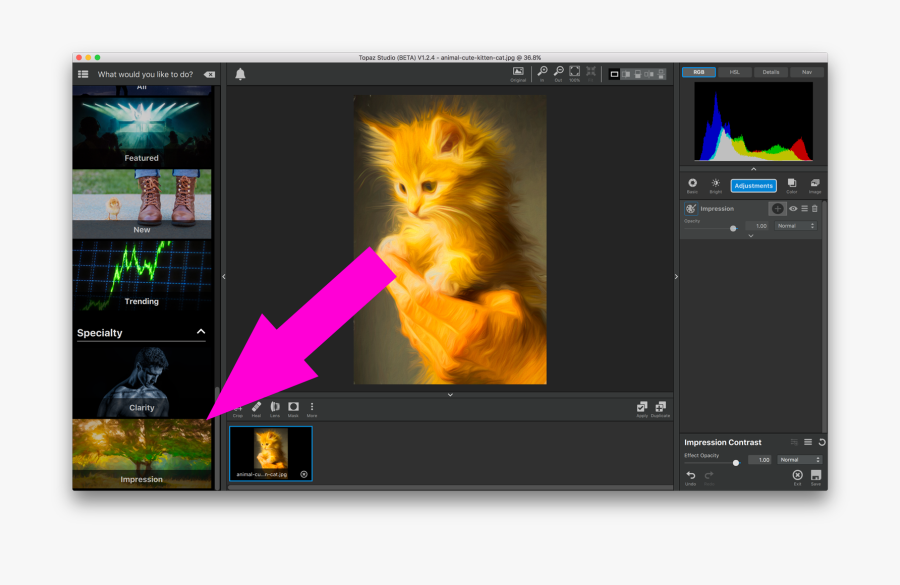Open the New effects category
Screen dimensions: 900x585
click(x=142, y=204)
